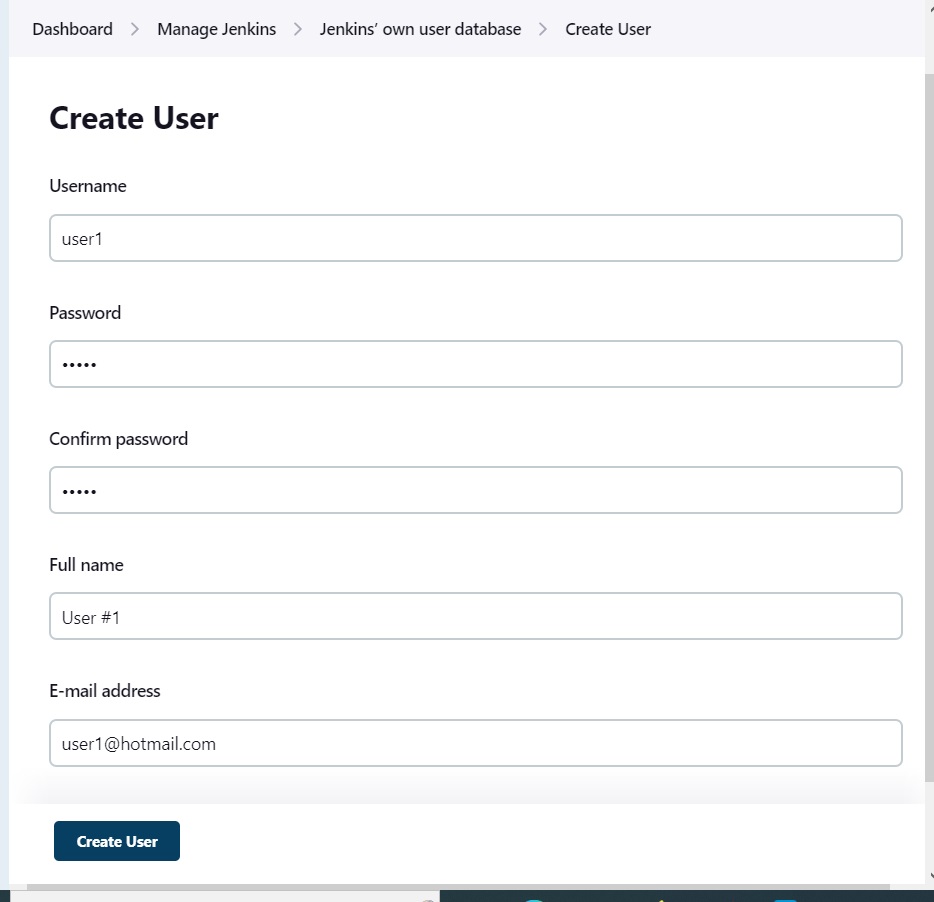The image size is (934, 902).
Task: Click the Create User page heading
Action: click(x=134, y=118)
